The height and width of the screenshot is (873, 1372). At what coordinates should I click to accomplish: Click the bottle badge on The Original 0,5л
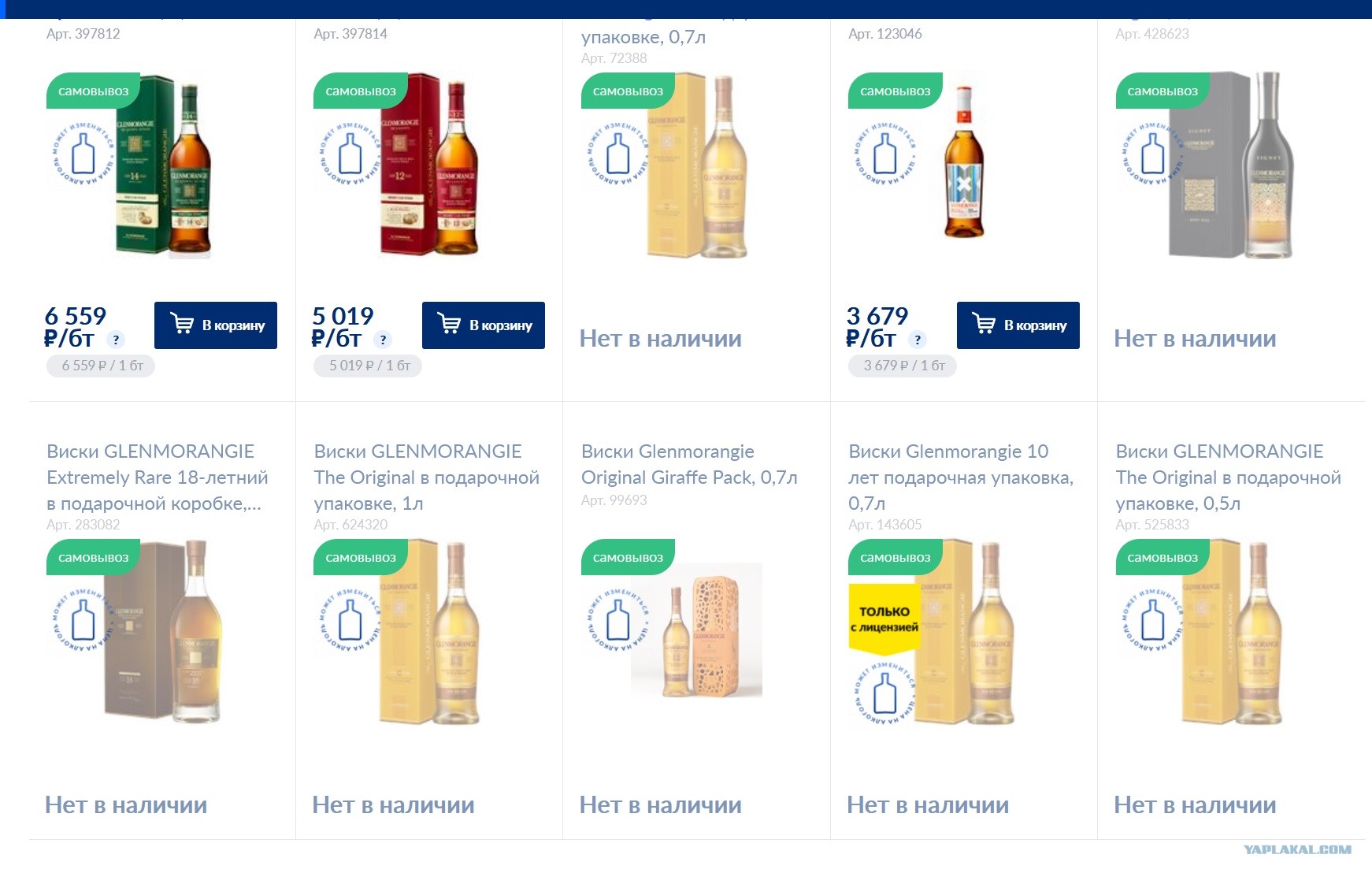pyautogui.click(x=1152, y=620)
